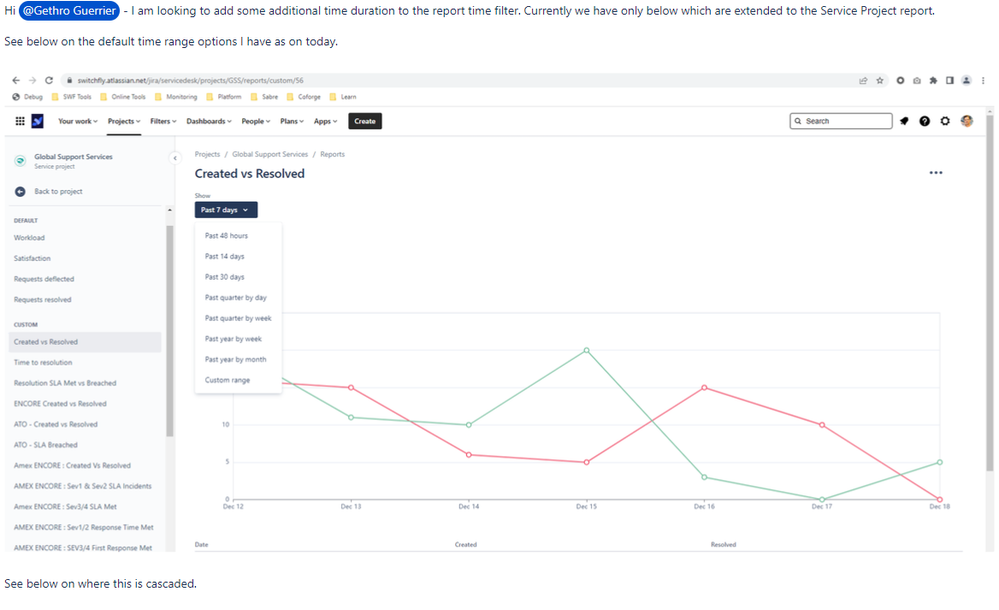This screenshot has width=999, height=610.
Task: Open the Monitoring bookmark folder
Action: coord(176,97)
